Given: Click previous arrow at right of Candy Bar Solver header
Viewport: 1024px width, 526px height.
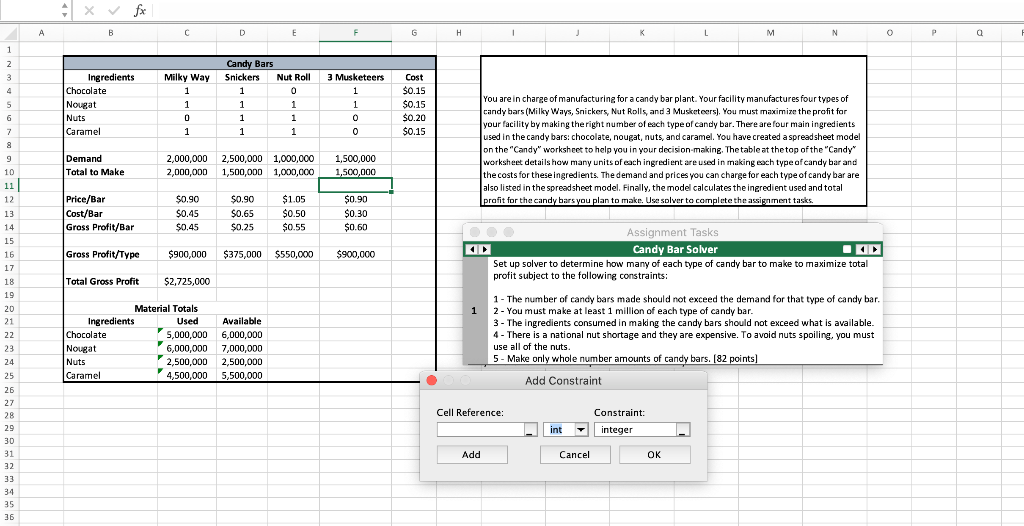Looking at the screenshot, I should [861, 250].
